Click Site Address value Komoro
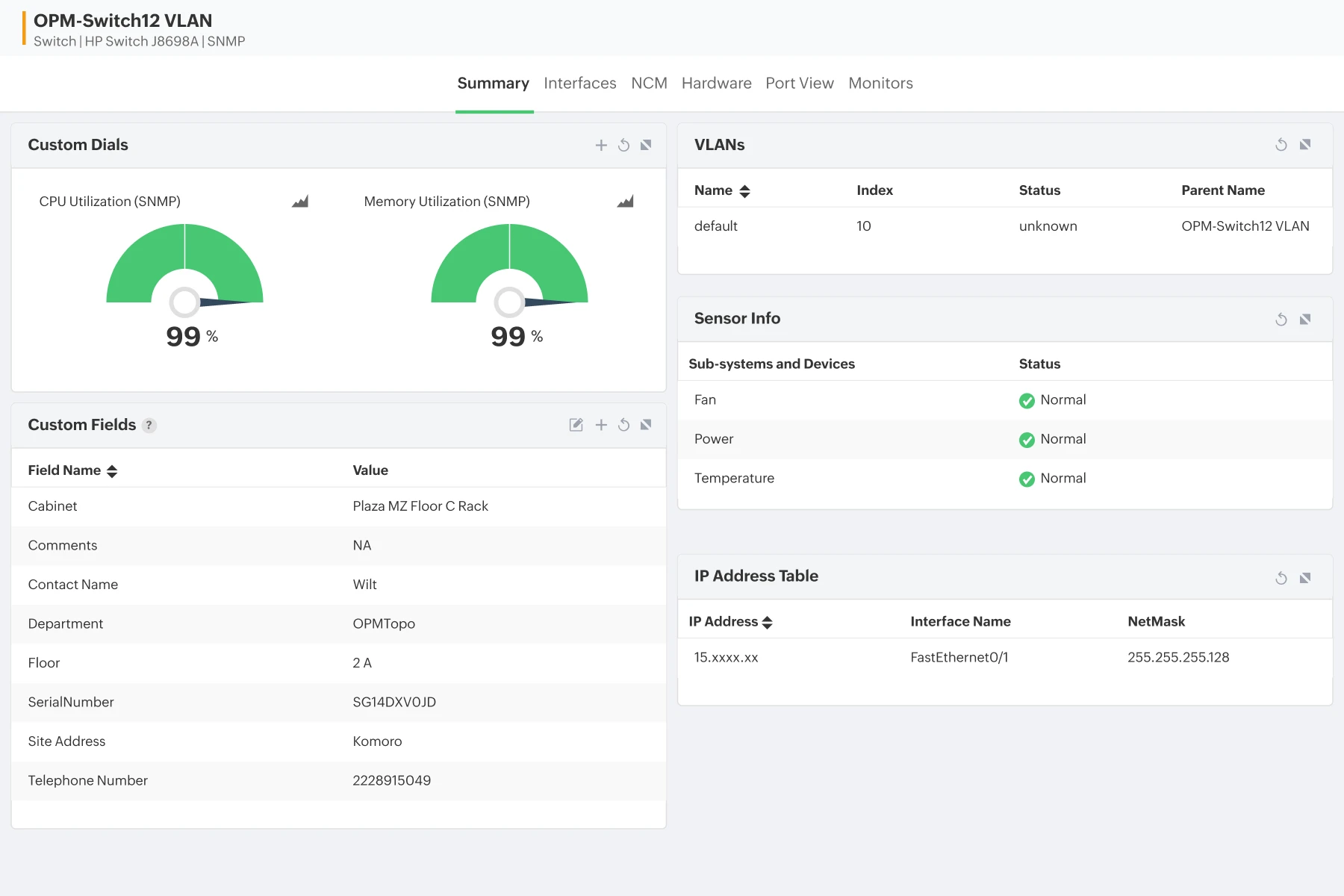The width and height of the screenshot is (1344, 896). pyautogui.click(x=377, y=741)
